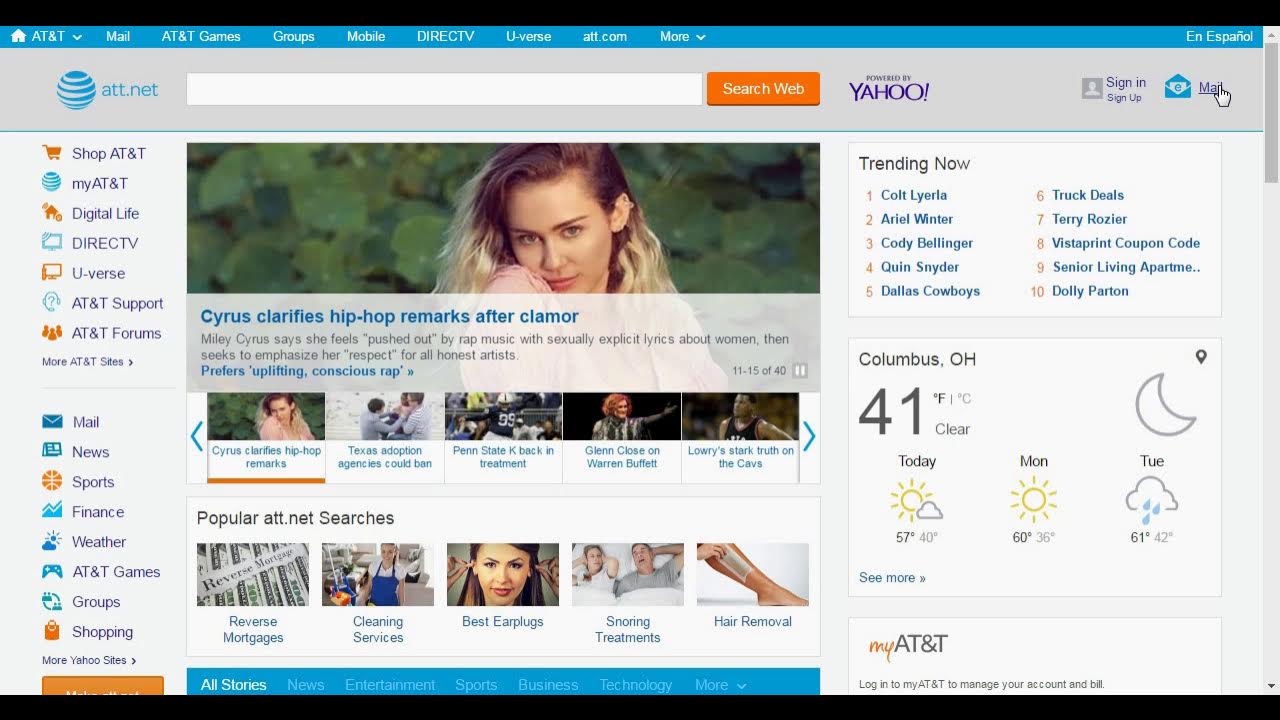Click the Mail envelope icon in sidebar

click(52, 422)
